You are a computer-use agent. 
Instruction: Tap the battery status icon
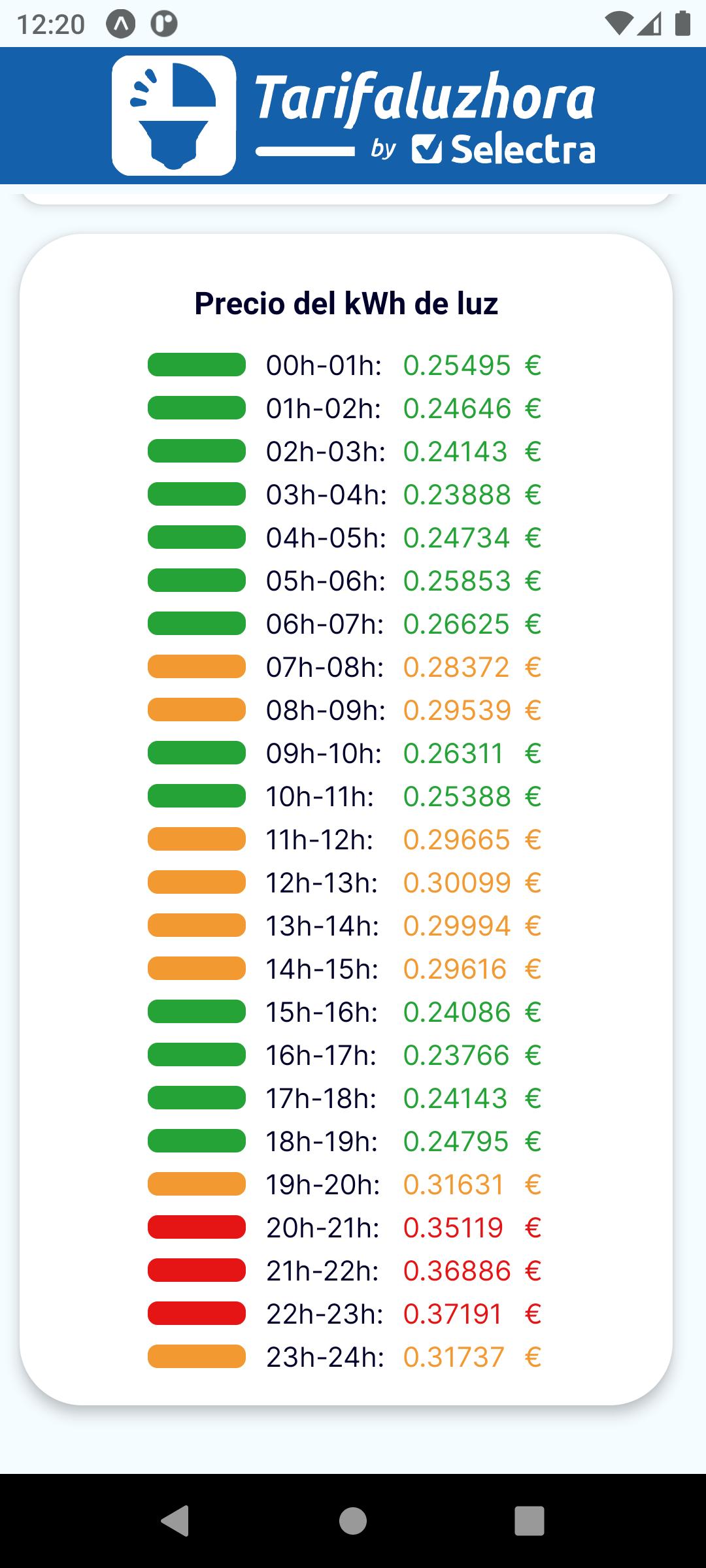click(x=682, y=24)
